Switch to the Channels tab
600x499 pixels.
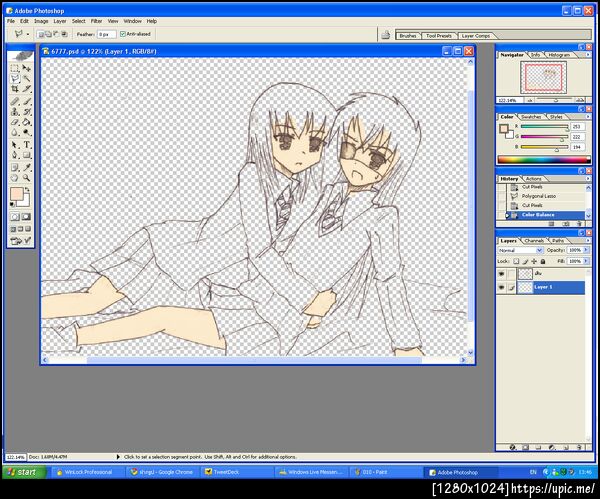coord(533,241)
